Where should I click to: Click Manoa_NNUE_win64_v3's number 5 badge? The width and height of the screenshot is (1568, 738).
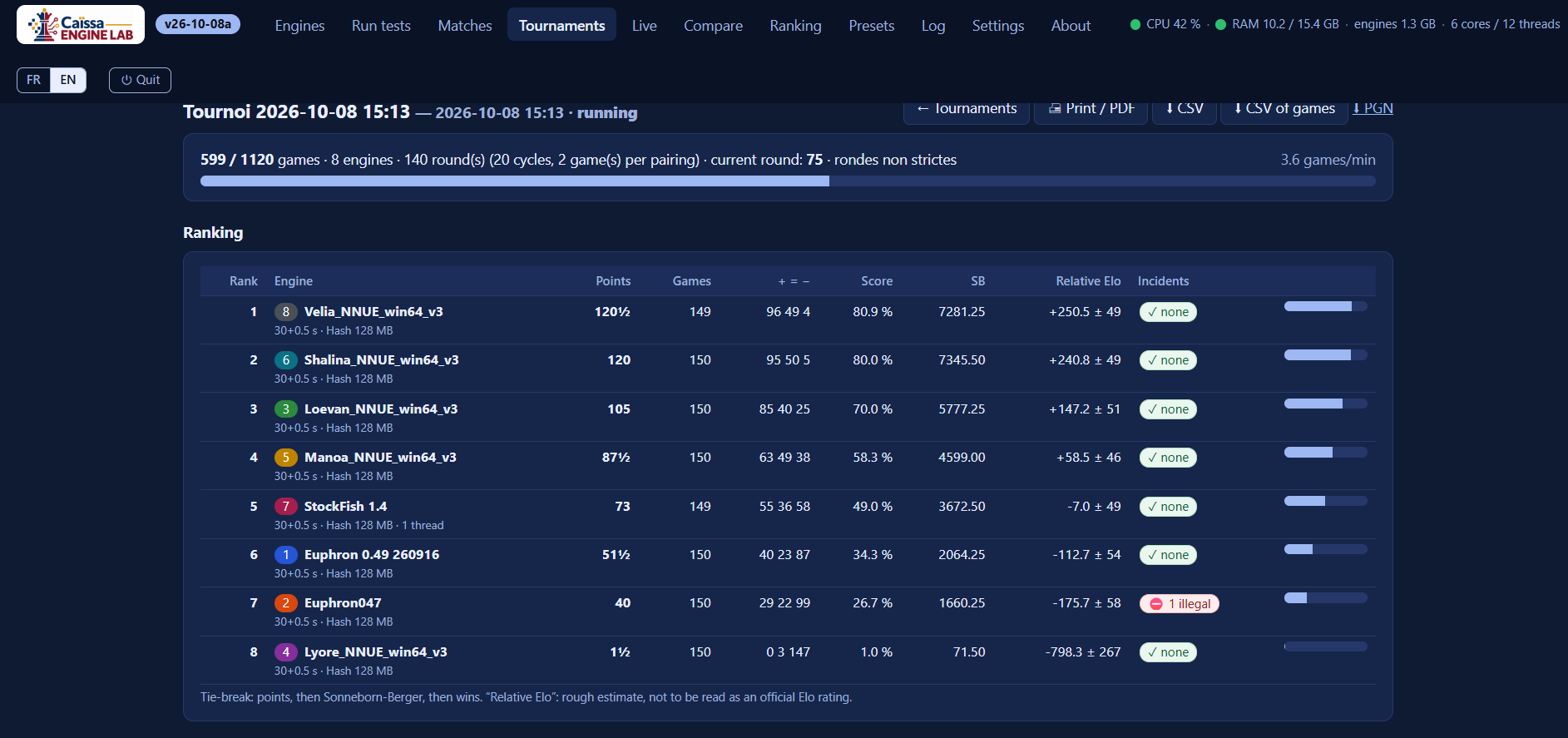[x=285, y=458]
